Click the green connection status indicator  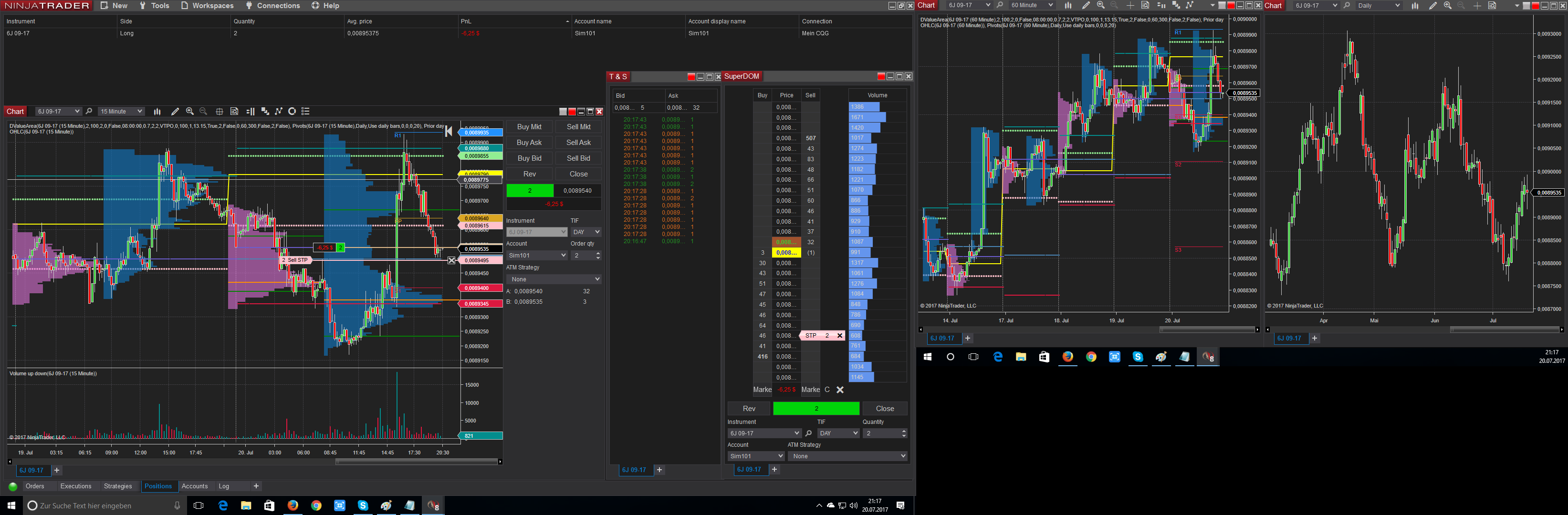click(x=13, y=486)
